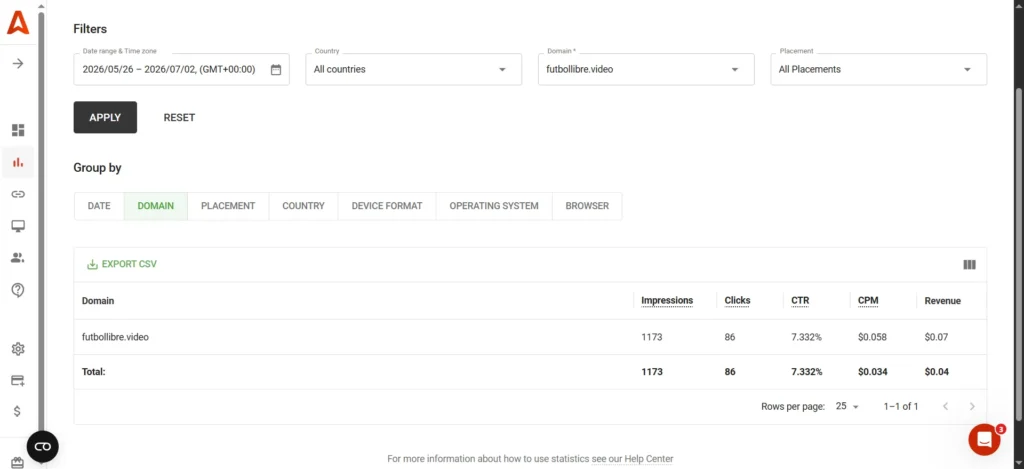Click the Adsterra logo icon
Screen dimensions: 1024x469
[x=18, y=24]
